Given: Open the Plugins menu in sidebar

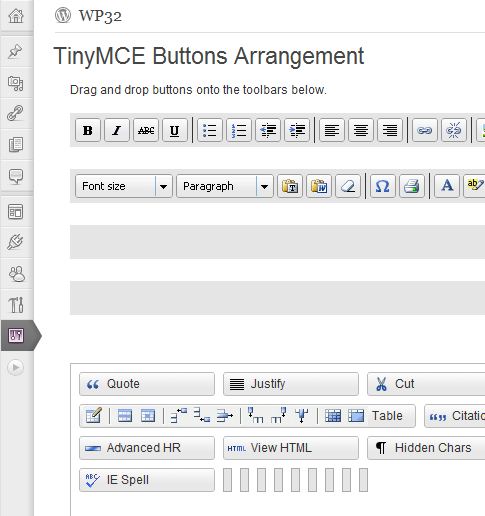Looking at the screenshot, I should [16, 242].
